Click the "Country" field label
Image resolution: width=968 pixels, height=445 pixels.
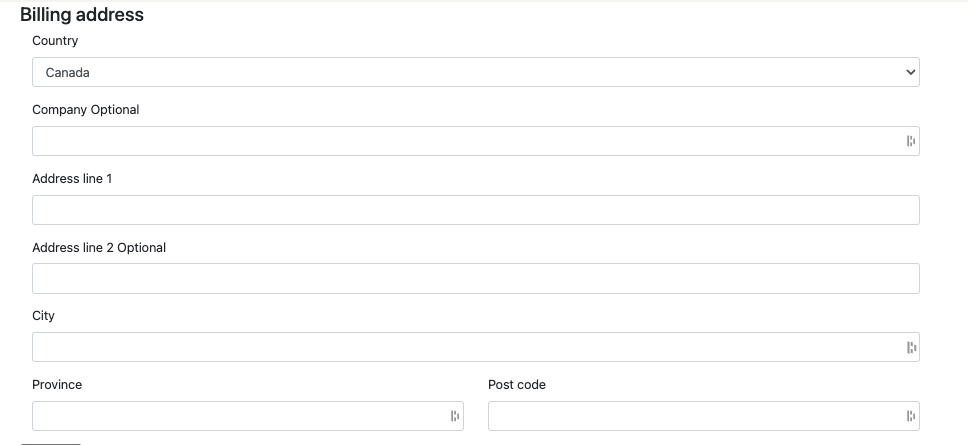pyautogui.click(x=55, y=41)
